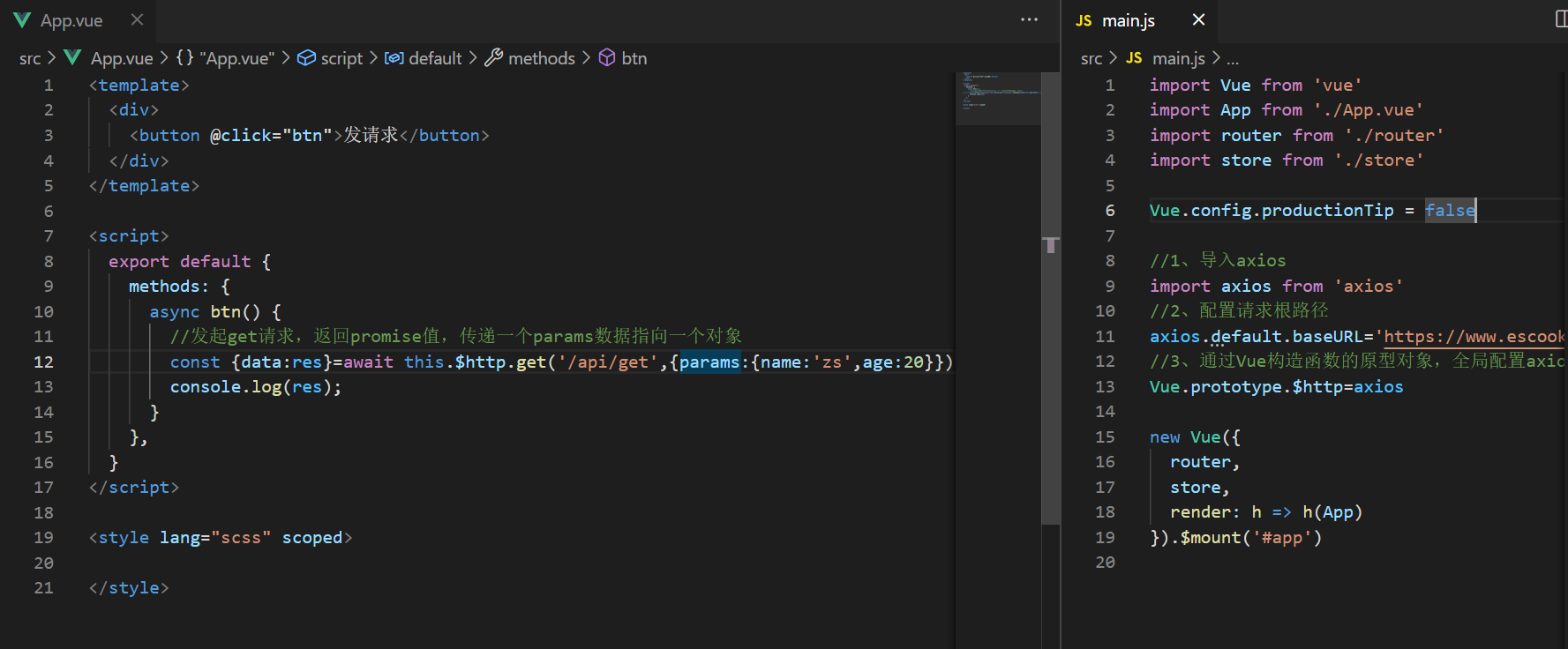This screenshot has height=649, width=1568.
Task: Click 'export default {' in App.vue
Action: click(190, 261)
